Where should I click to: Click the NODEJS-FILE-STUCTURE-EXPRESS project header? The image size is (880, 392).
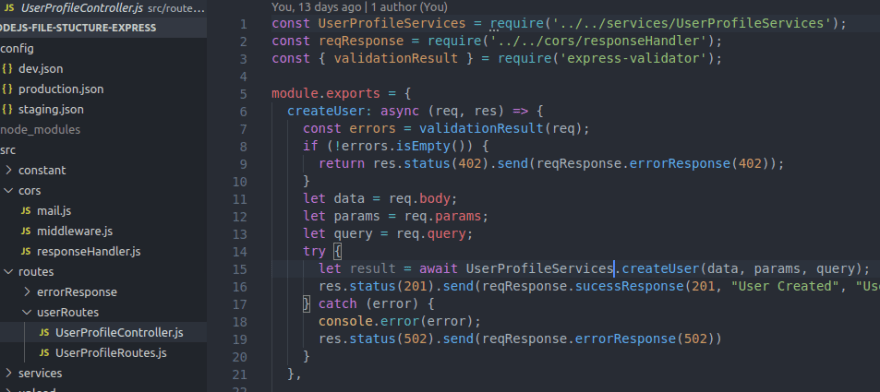[x=103, y=28]
